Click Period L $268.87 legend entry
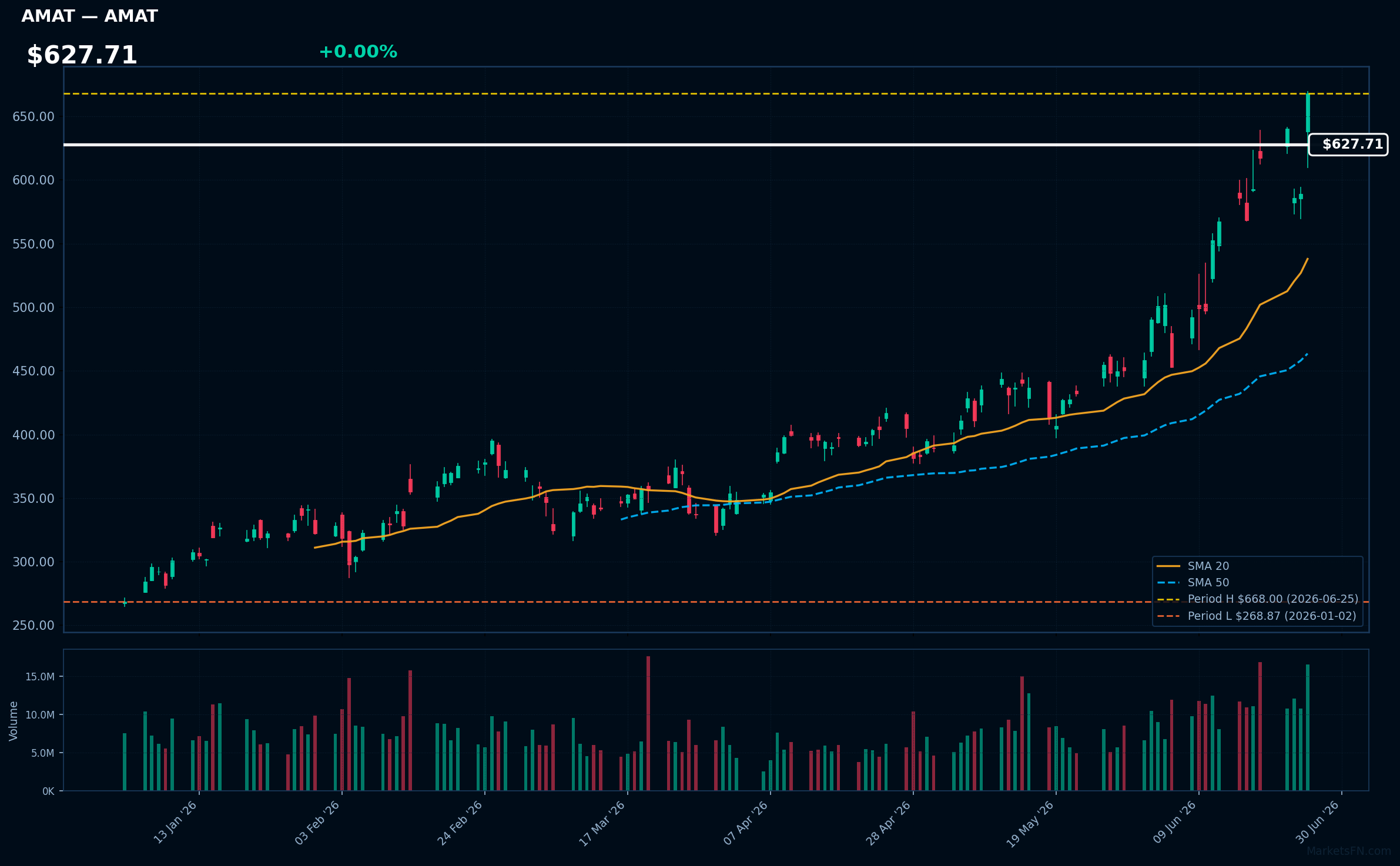This screenshot has height=866, width=1400. [x=1256, y=616]
